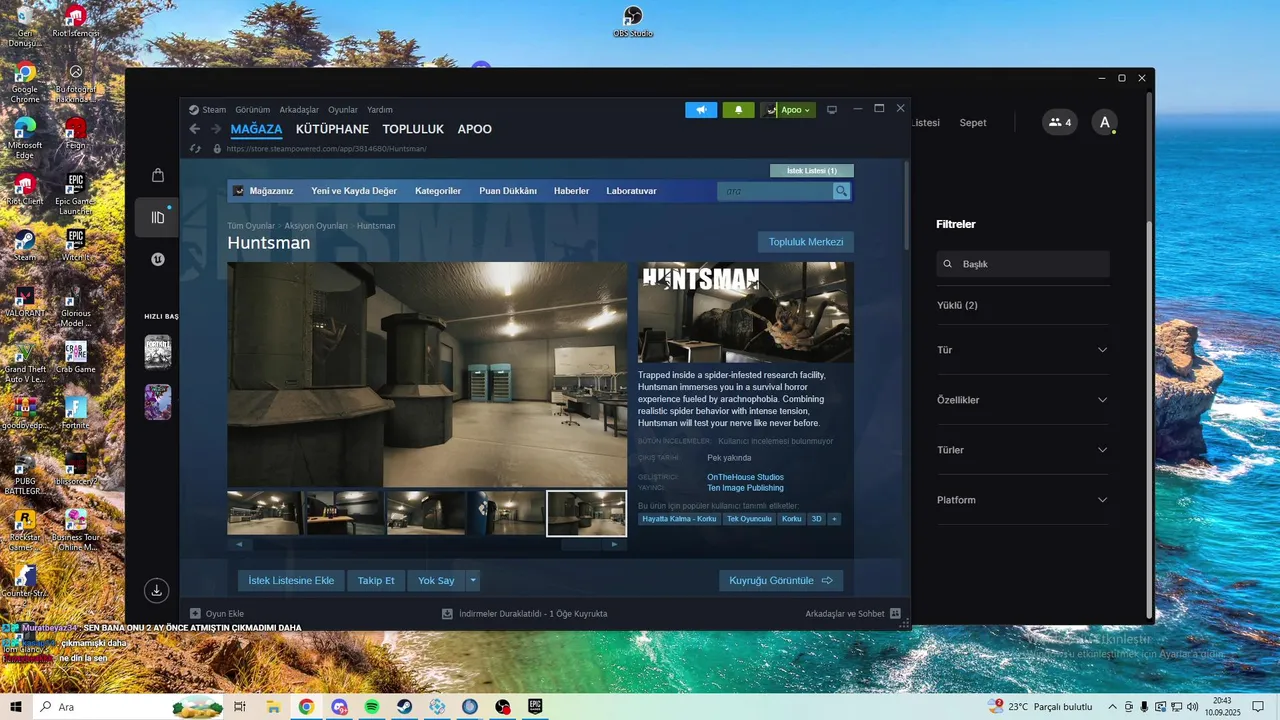
Task: Open Kategoriler in store navigation
Action: (x=438, y=191)
